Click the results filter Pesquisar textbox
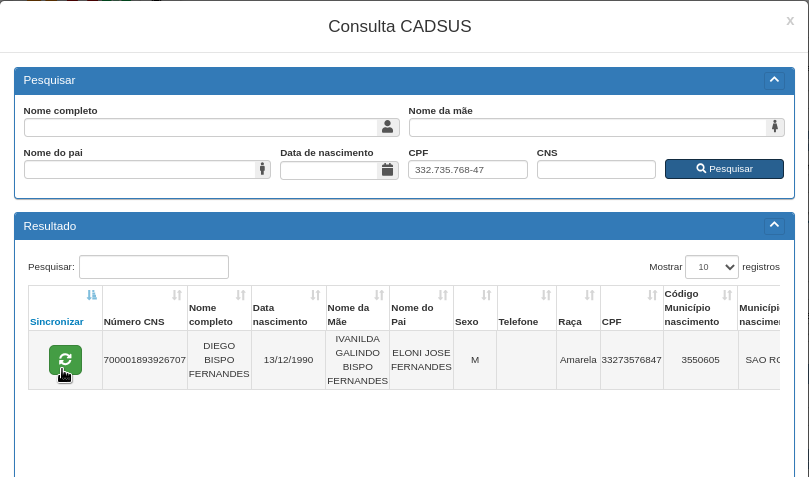Screen dimensions: 809x477 pos(153,267)
